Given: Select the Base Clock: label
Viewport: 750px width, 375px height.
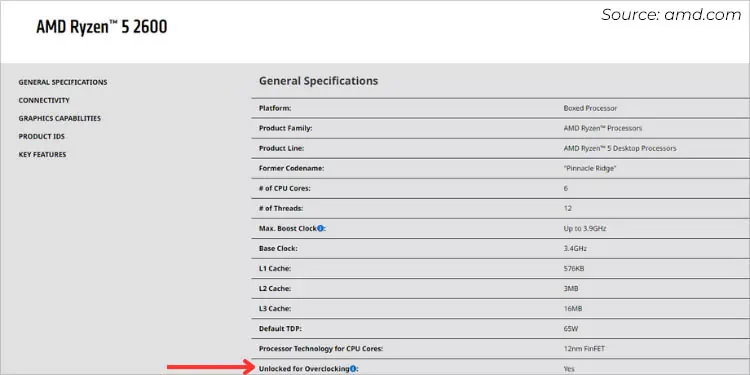Looking at the screenshot, I should tap(278, 249).
